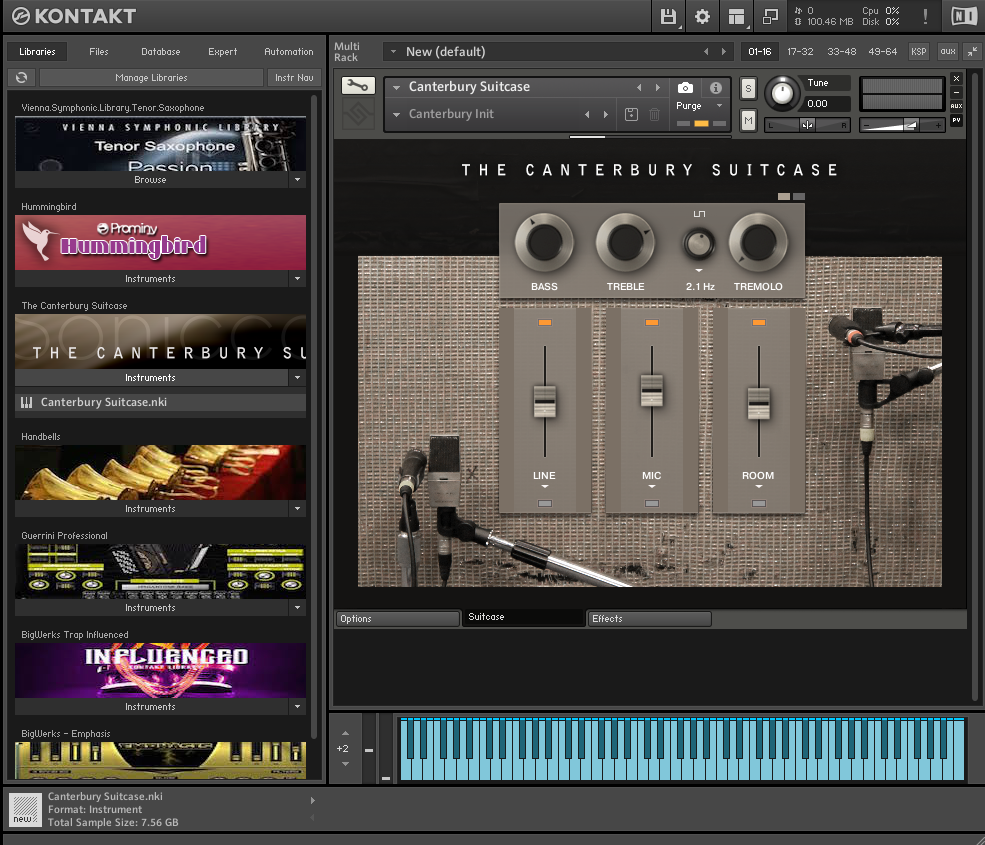985x845 pixels.
Task: Select next multi rack preset arrow
Action: (724, 52)
